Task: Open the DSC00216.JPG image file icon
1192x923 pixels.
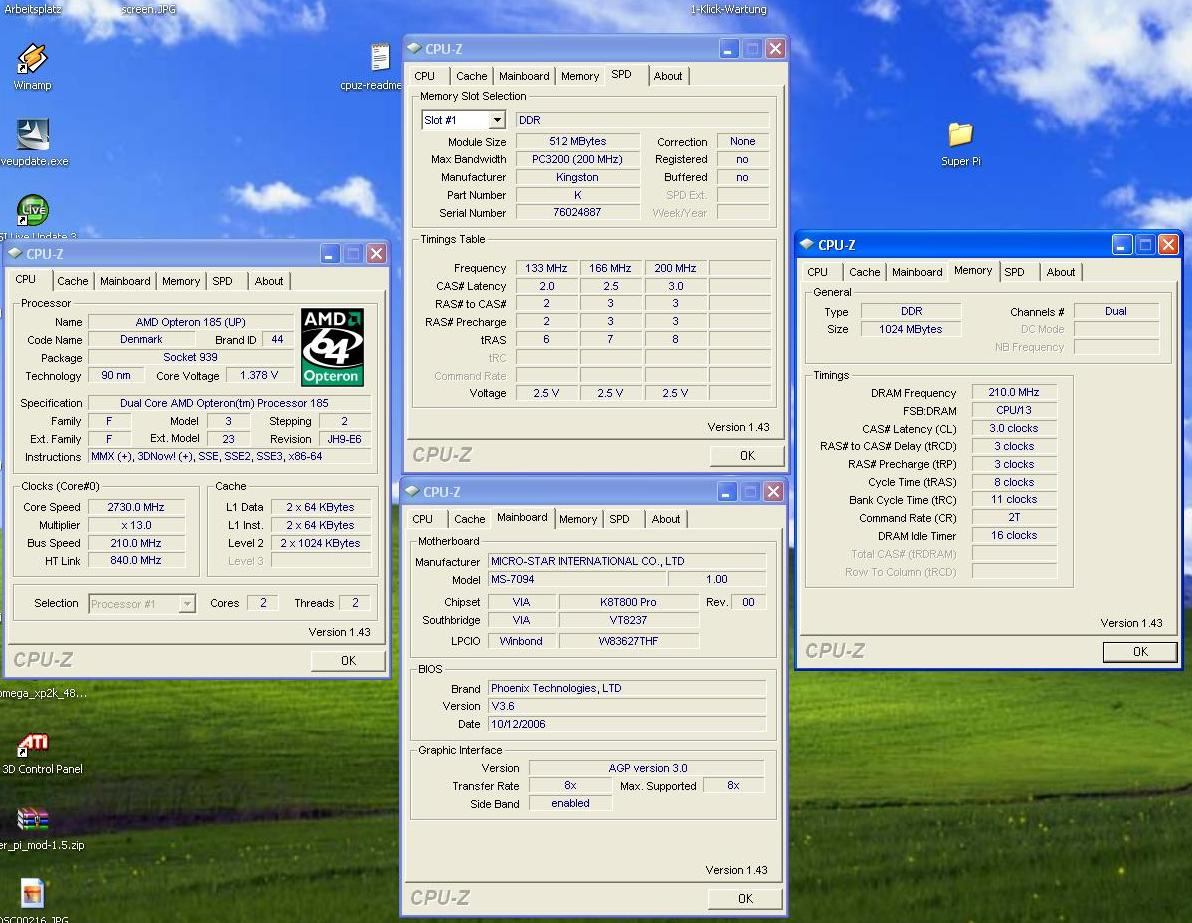Action: click(33, 893)
